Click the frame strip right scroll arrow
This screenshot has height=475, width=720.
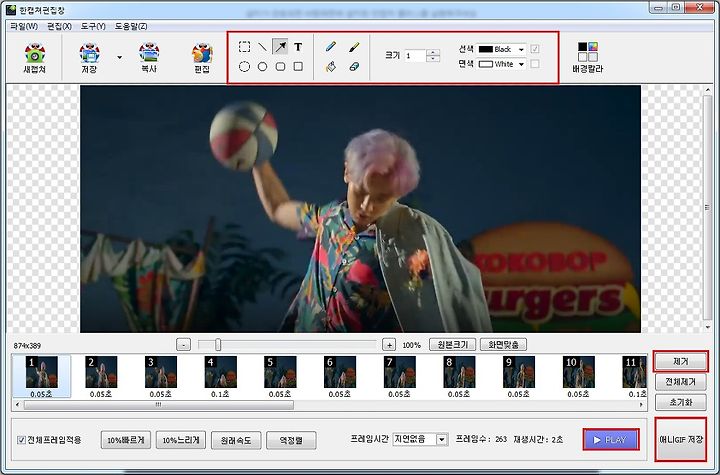(x=641, y=405)
